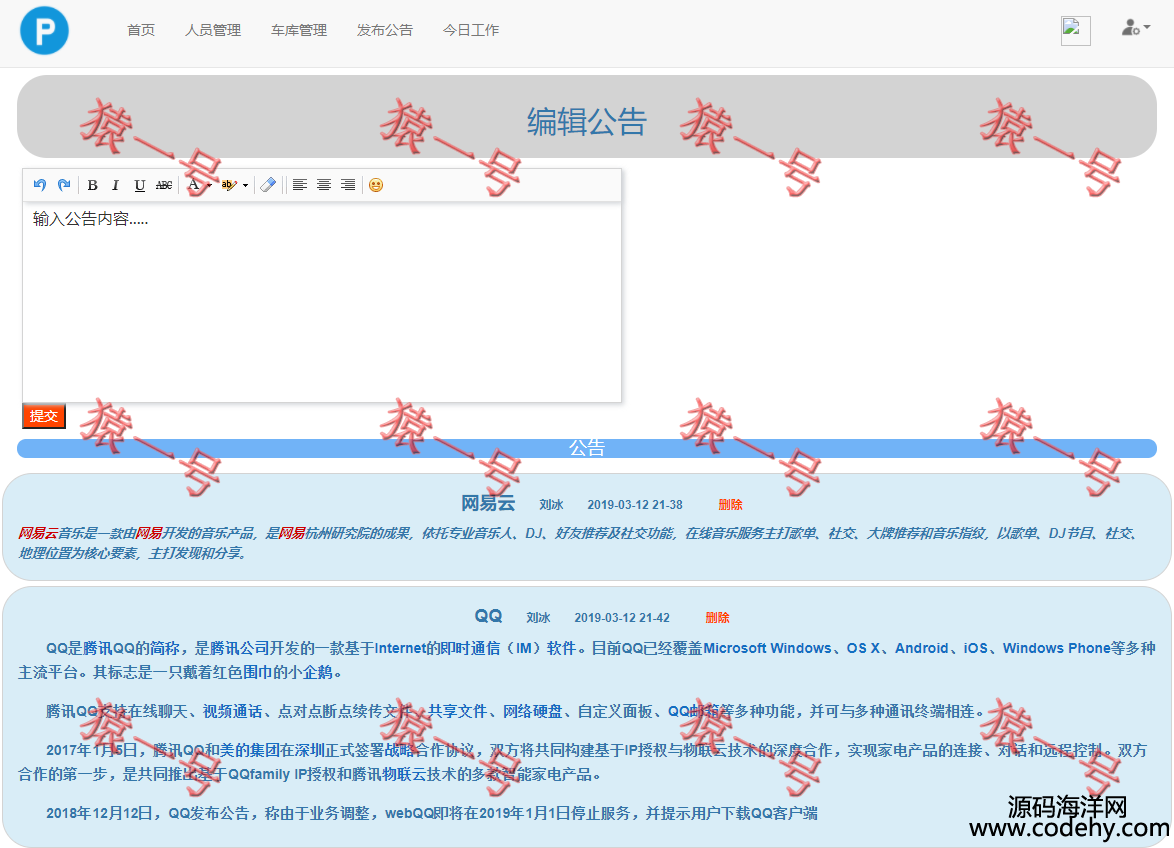Toggle underline formatting

point(139,185)
